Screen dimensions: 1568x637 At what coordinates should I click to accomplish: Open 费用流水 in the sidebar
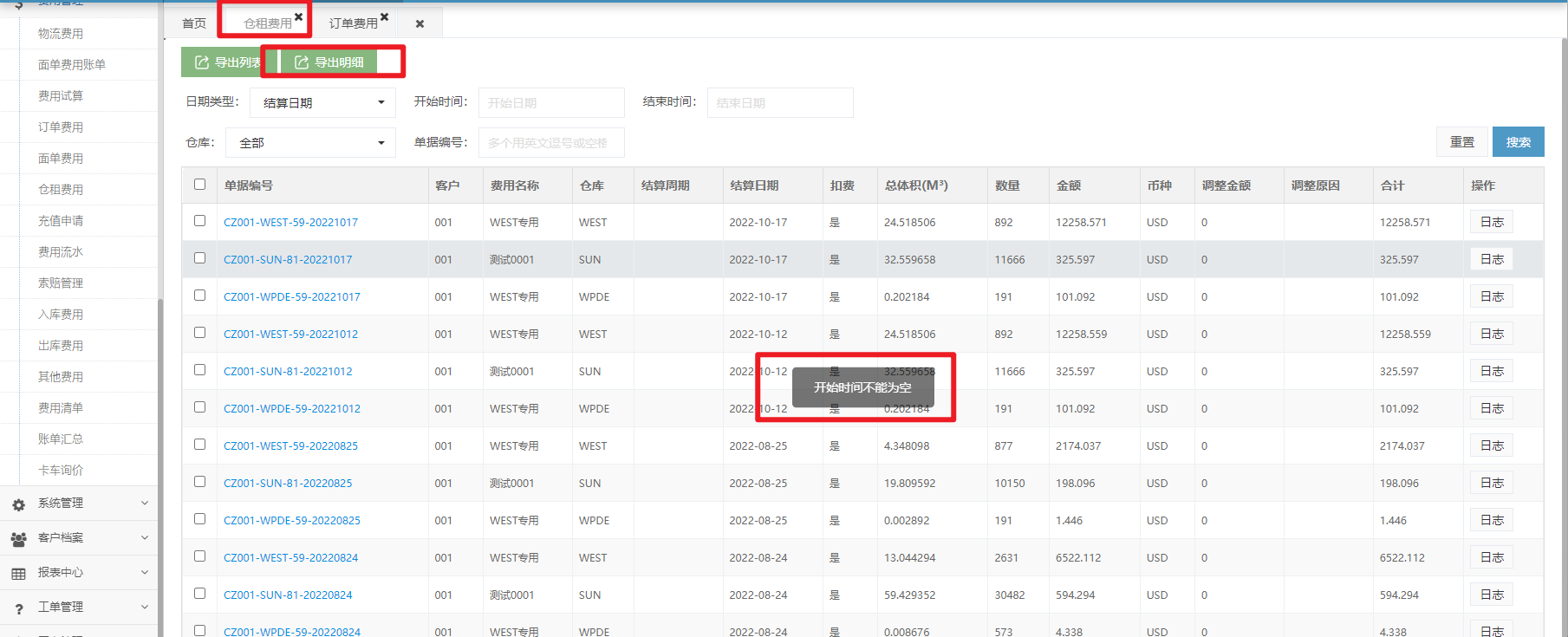61,252
